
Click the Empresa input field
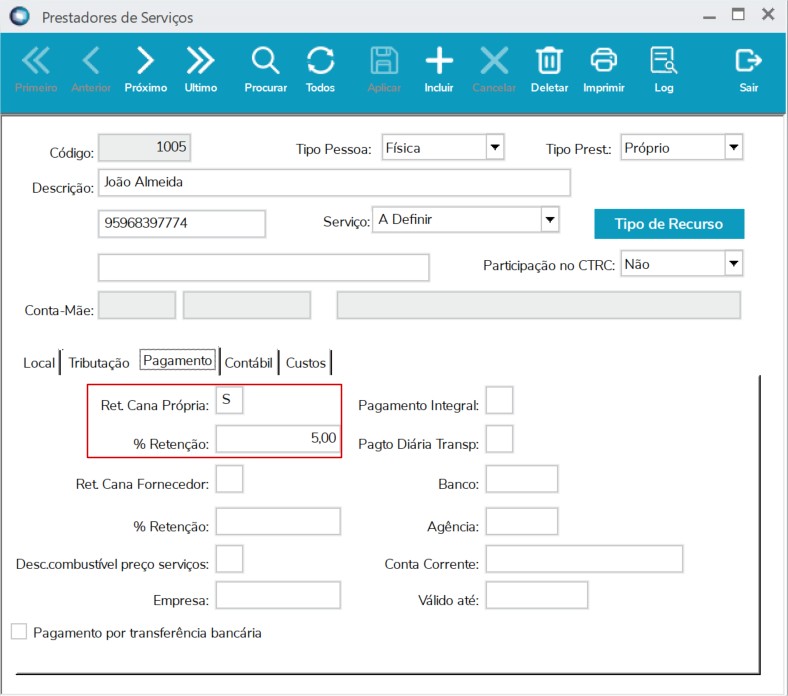tap(278, 595)
